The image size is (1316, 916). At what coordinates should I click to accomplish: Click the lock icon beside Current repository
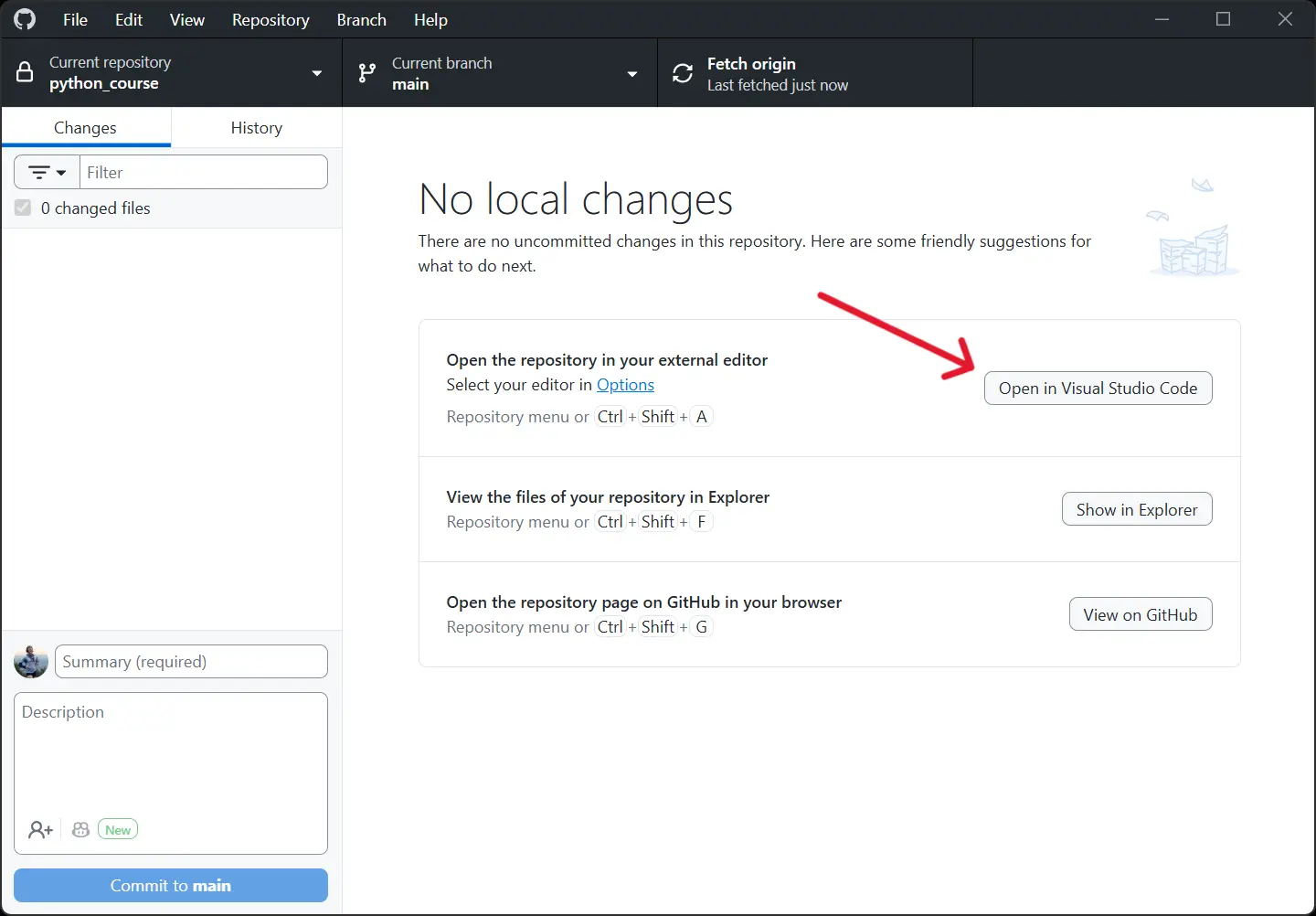[26, 72]
